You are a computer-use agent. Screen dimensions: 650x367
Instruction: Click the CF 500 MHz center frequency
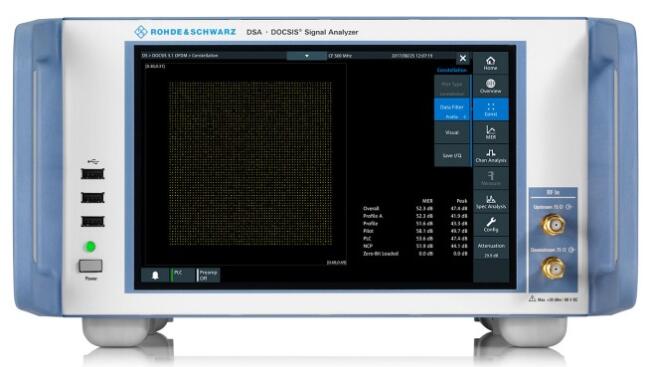click(340, 56)
